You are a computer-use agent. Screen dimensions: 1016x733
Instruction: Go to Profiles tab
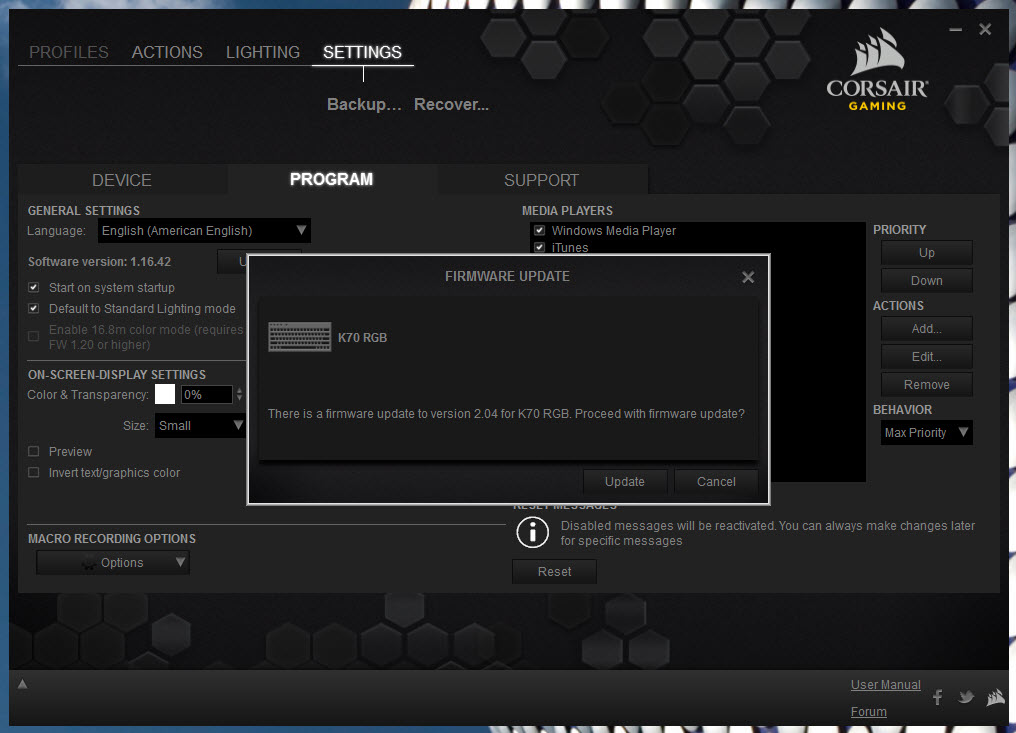[69, 52]
